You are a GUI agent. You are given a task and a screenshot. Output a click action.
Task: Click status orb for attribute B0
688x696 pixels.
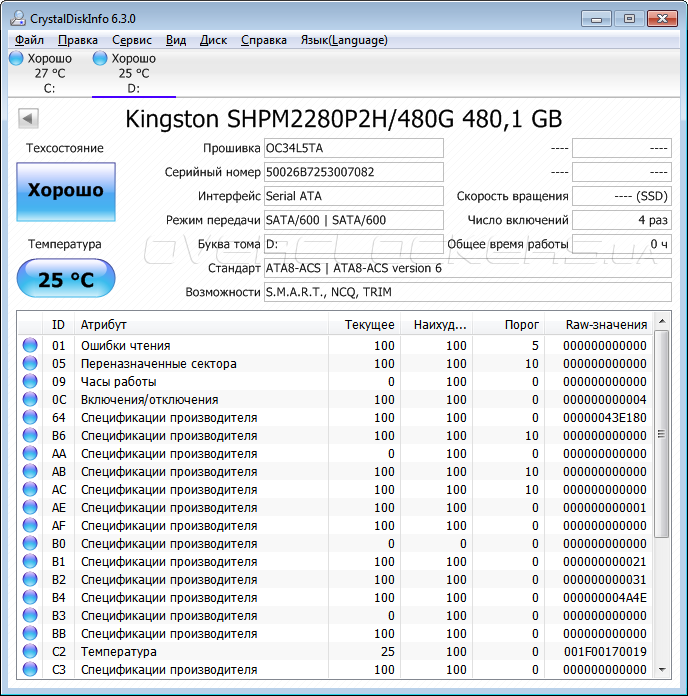tap(30, 543)
